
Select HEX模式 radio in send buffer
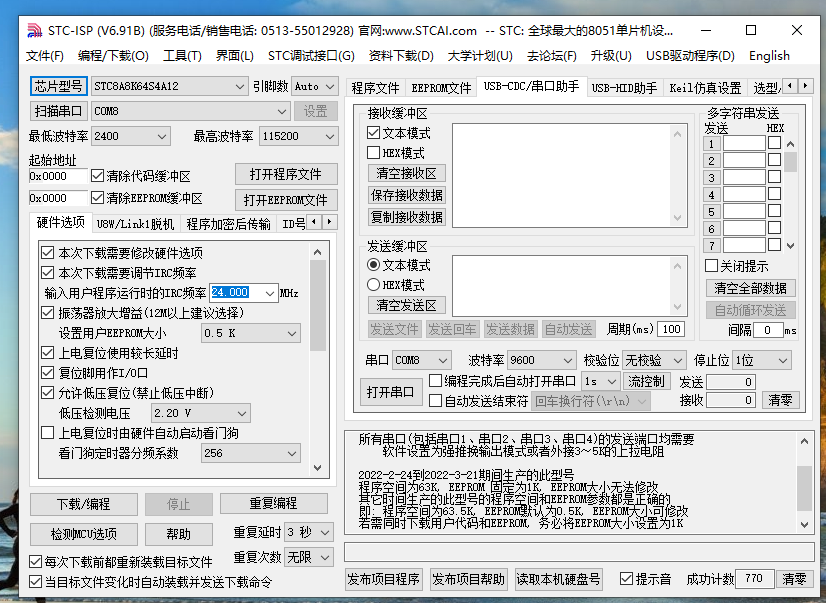point(373,285)
